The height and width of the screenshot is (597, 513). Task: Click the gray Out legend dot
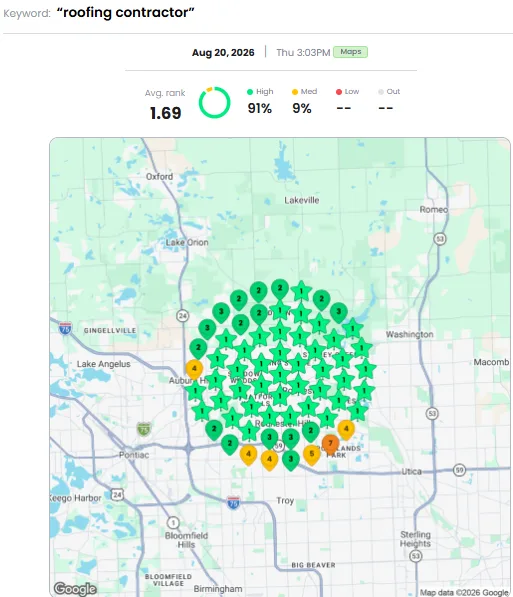click(x=381, y=92)
